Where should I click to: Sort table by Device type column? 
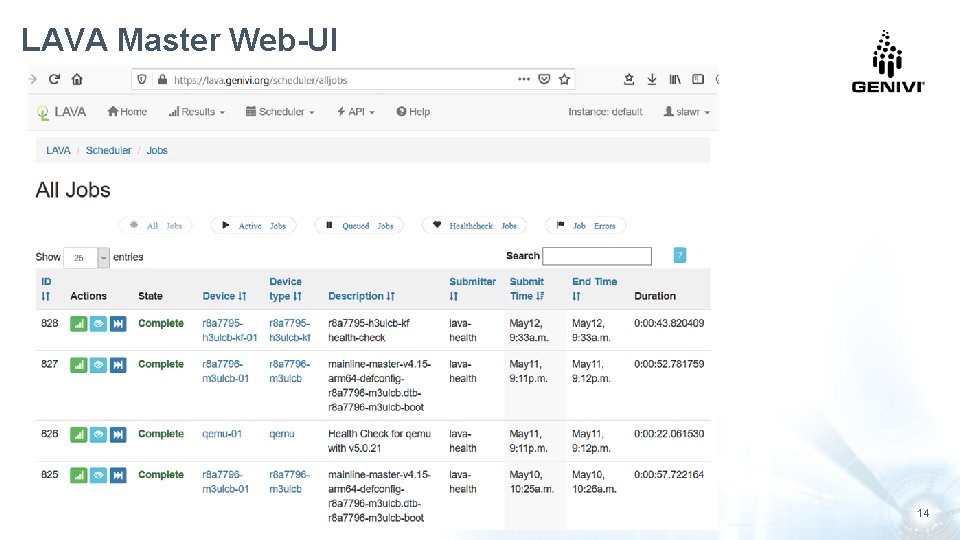click(286, 289)
